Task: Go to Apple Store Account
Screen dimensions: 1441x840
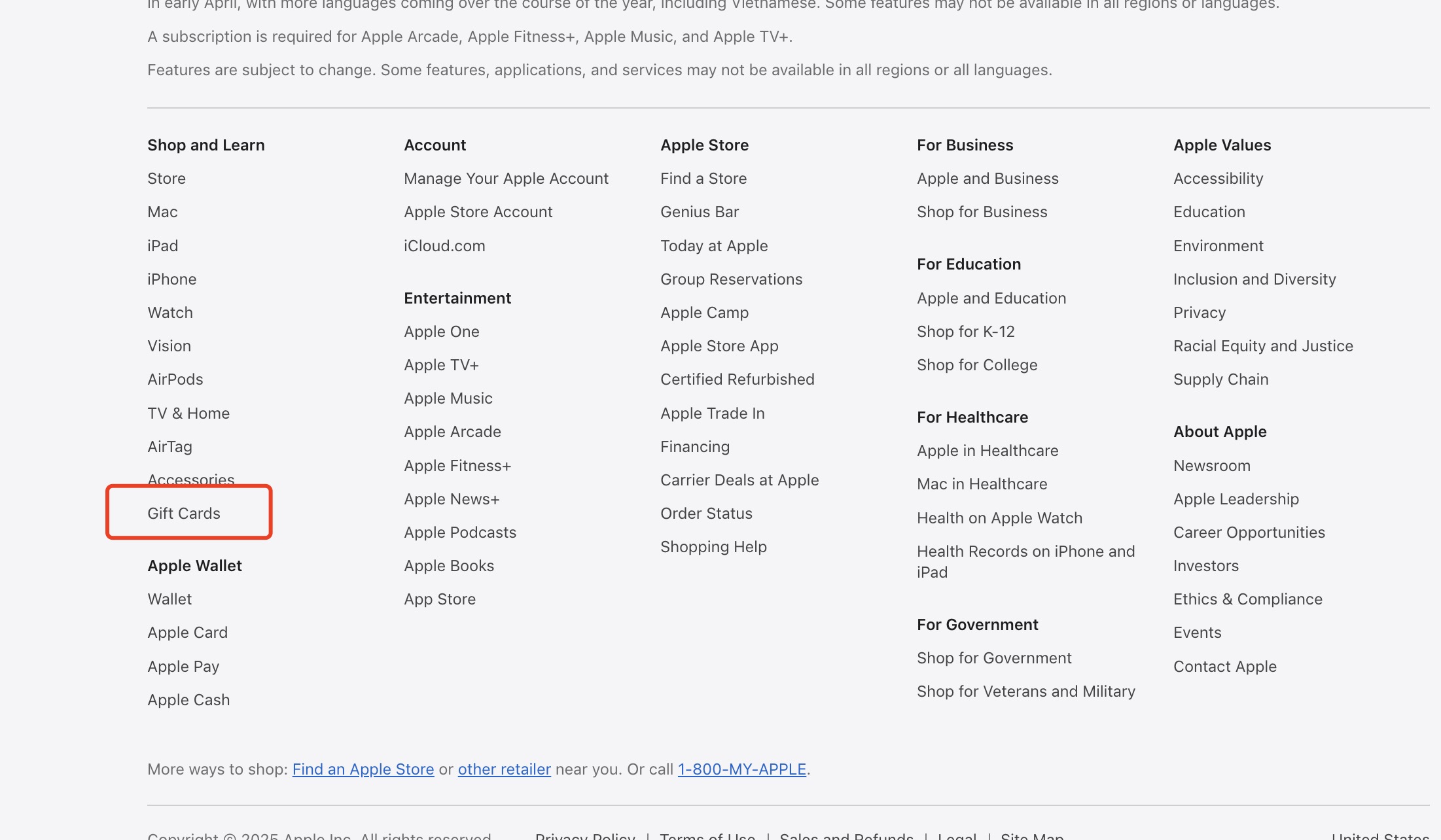Action: click(x=478, y=211)
